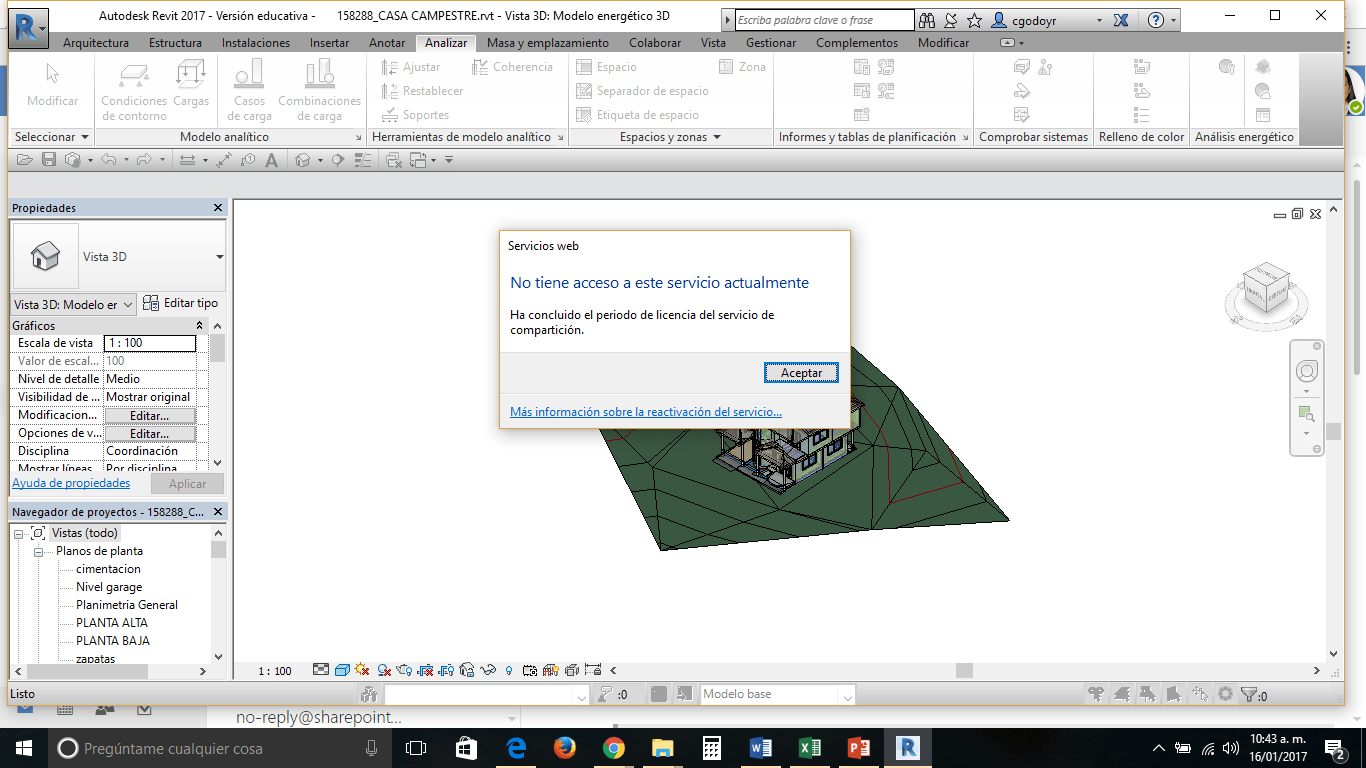The image size is (1366, 768).
Task: Open Autodesk Exchange Apps X icon
Action: (1121, 20)
